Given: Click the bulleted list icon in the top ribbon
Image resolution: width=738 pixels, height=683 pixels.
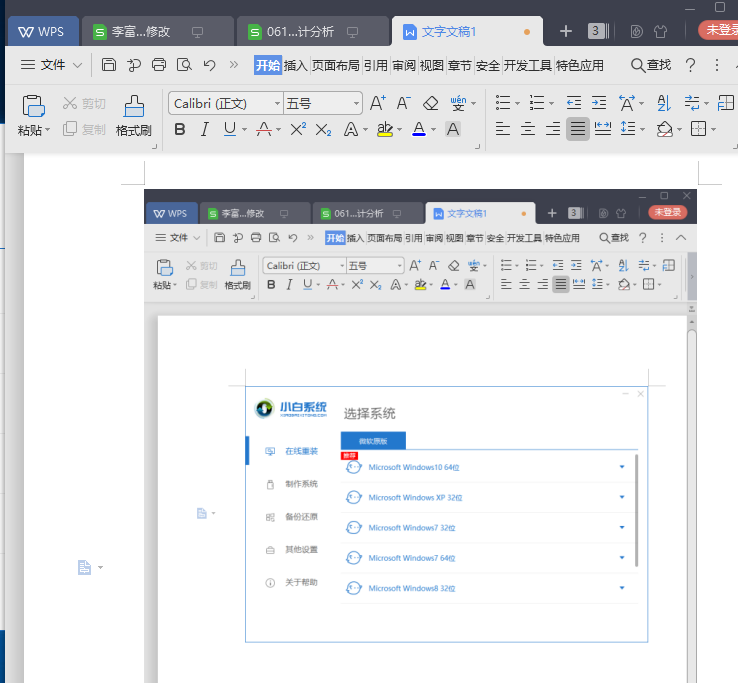Looking at the screenshot, I should (x=503, y=103).
